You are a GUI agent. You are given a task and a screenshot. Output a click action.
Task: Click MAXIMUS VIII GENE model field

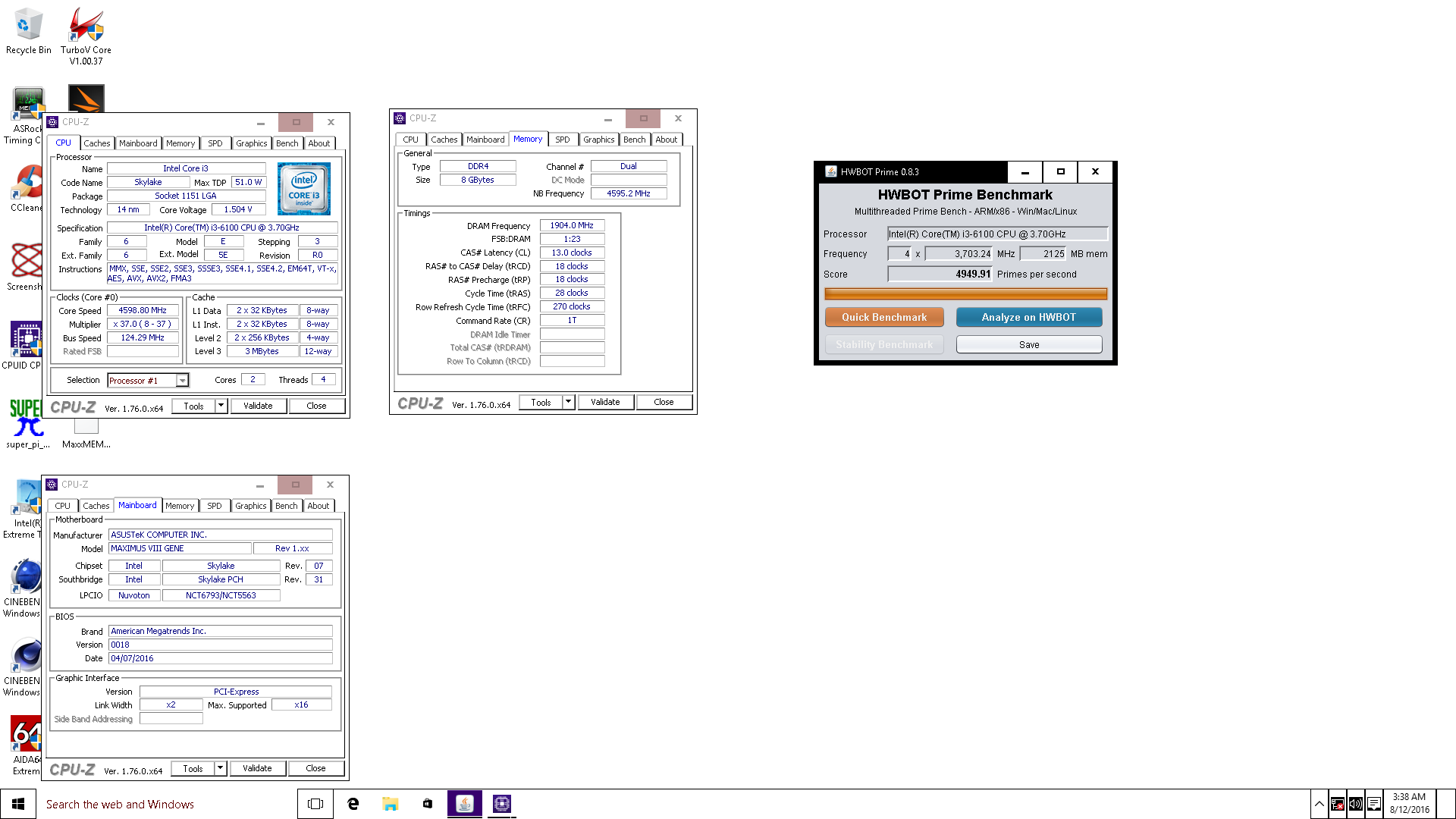(179, 548)
